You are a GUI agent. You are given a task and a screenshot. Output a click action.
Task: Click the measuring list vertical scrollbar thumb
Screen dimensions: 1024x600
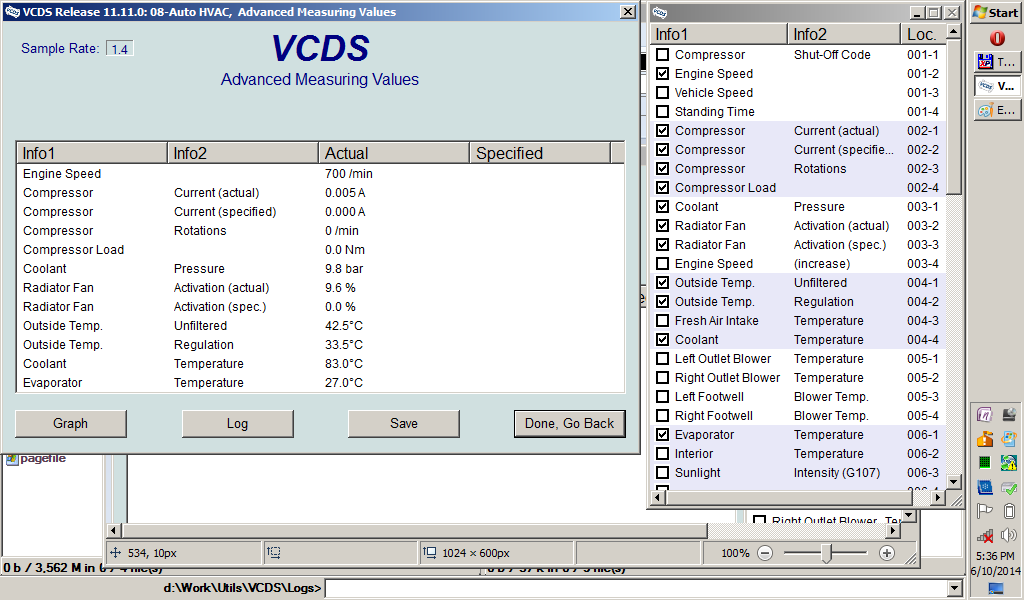(x=953, y=116)
